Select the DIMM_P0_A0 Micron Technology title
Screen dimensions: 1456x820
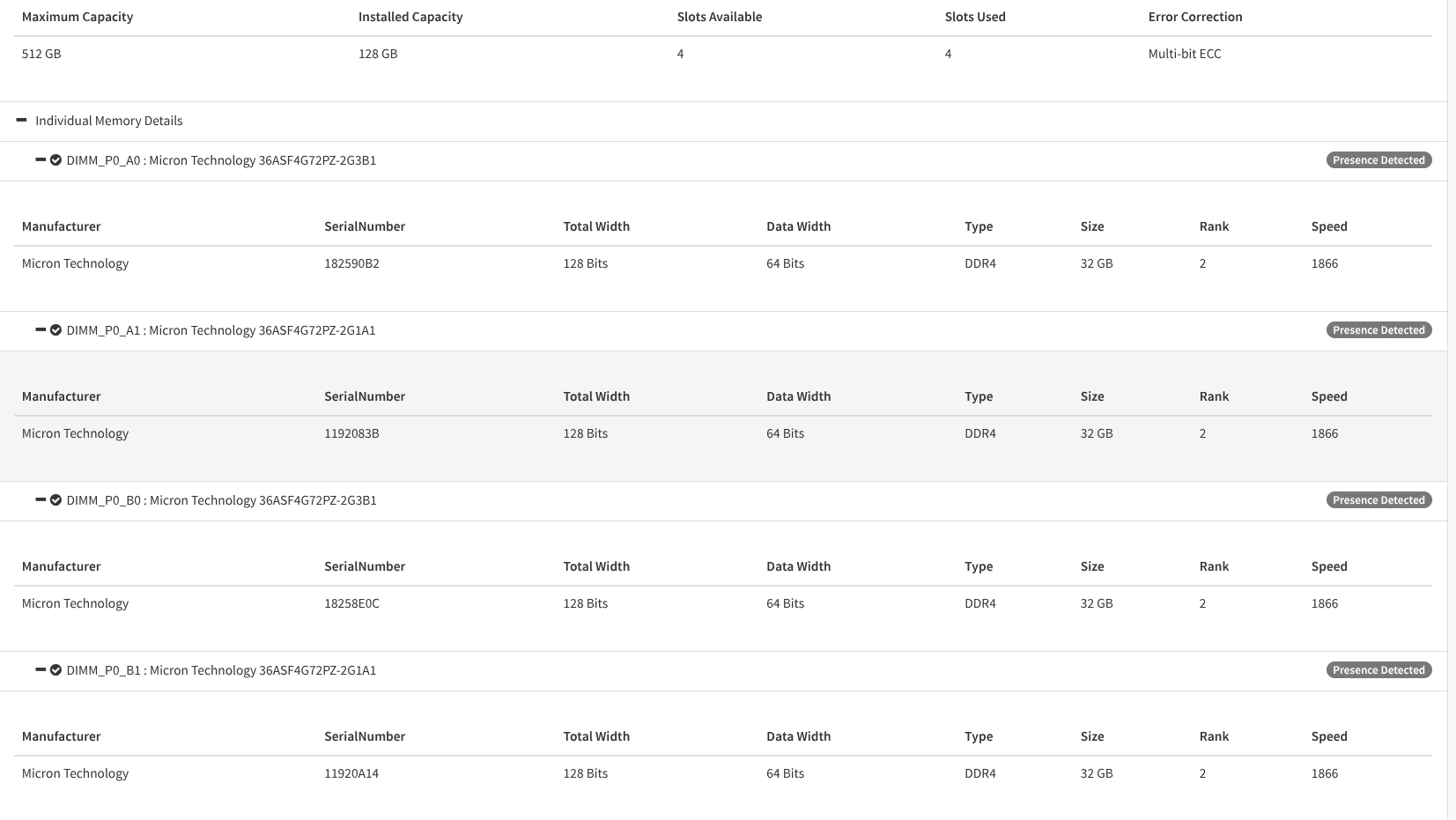221,160
